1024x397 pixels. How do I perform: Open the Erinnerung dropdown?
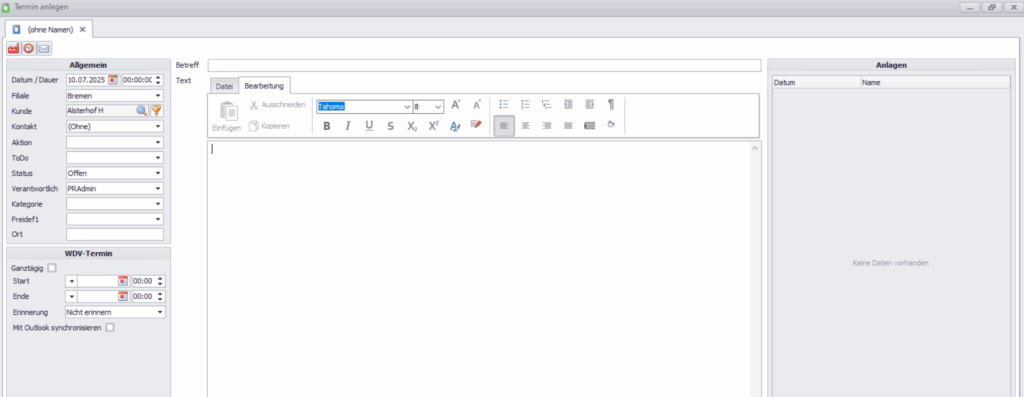[x=160, y=312]
